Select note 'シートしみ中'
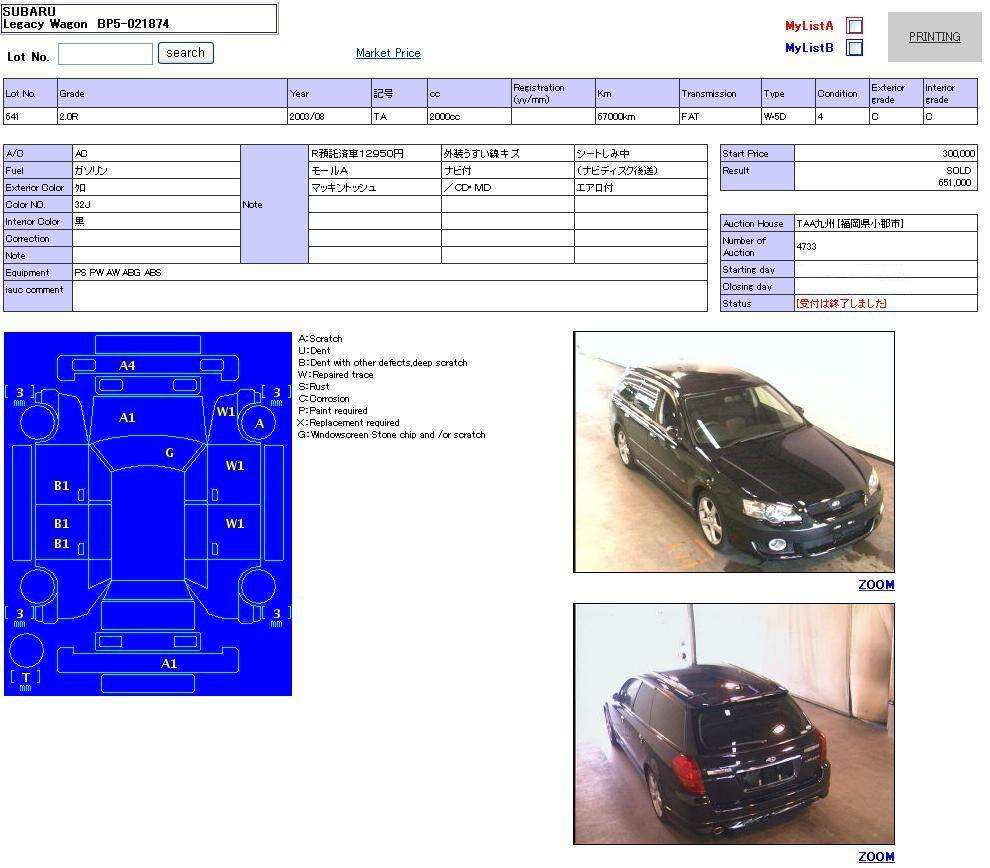The image size is (990, 868). click(603, 153)
